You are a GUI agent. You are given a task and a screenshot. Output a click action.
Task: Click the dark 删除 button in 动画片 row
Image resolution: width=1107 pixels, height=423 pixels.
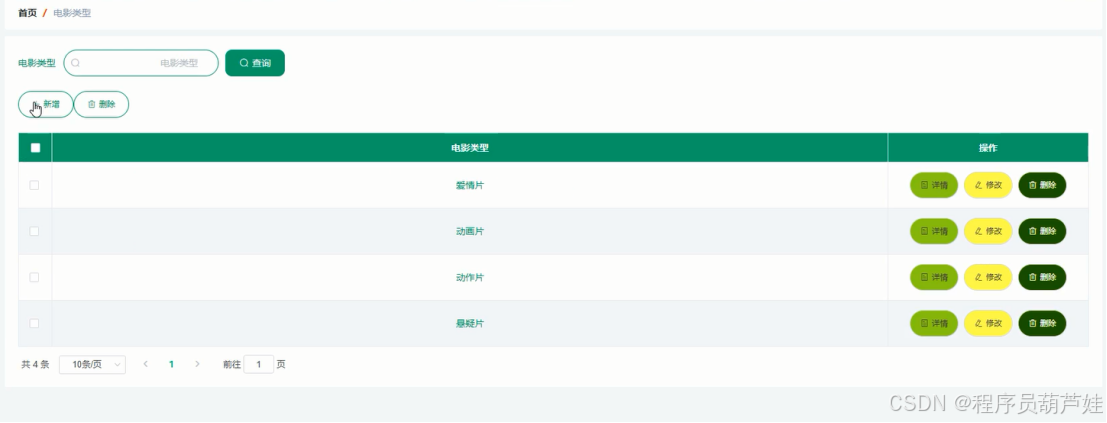[x=1042, y=231]
